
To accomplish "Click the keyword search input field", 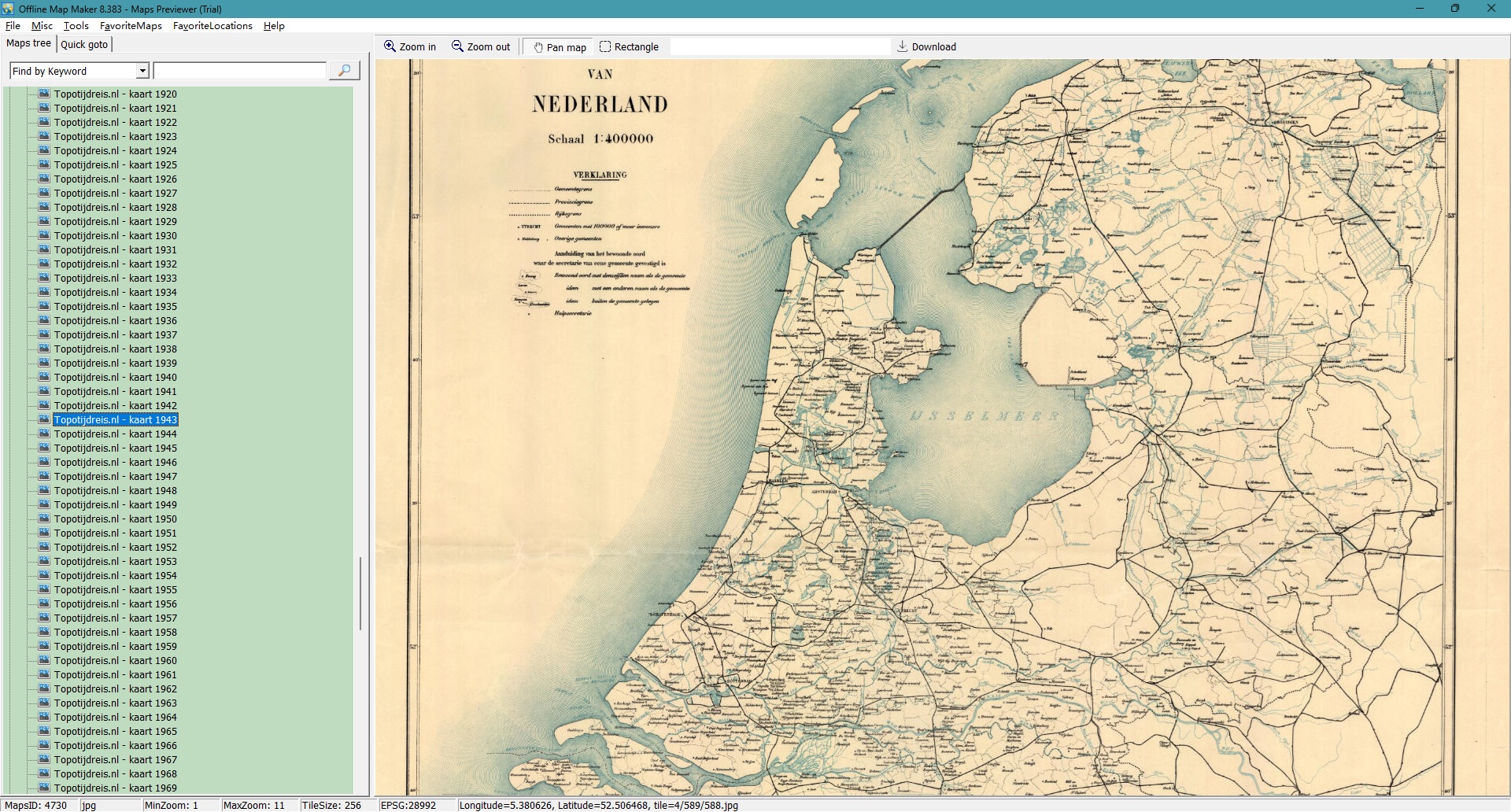I will click(240, 71).
